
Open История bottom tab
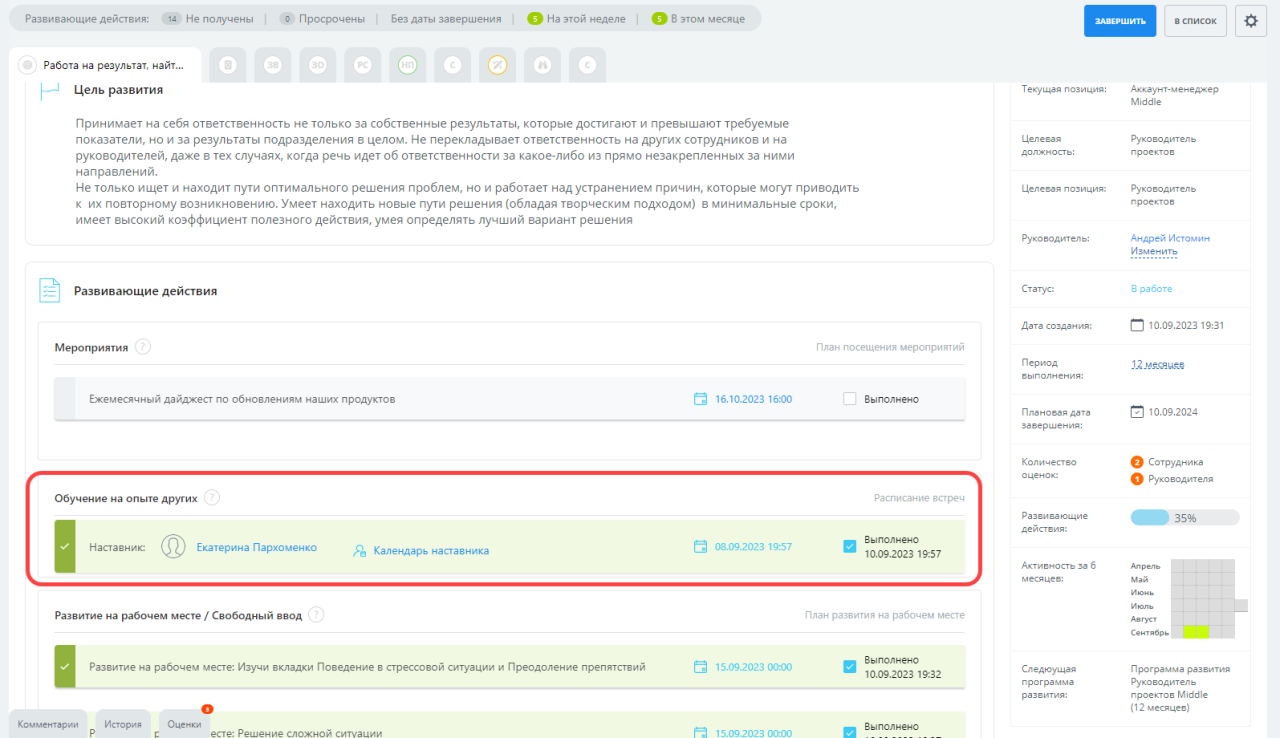point(123,724)
